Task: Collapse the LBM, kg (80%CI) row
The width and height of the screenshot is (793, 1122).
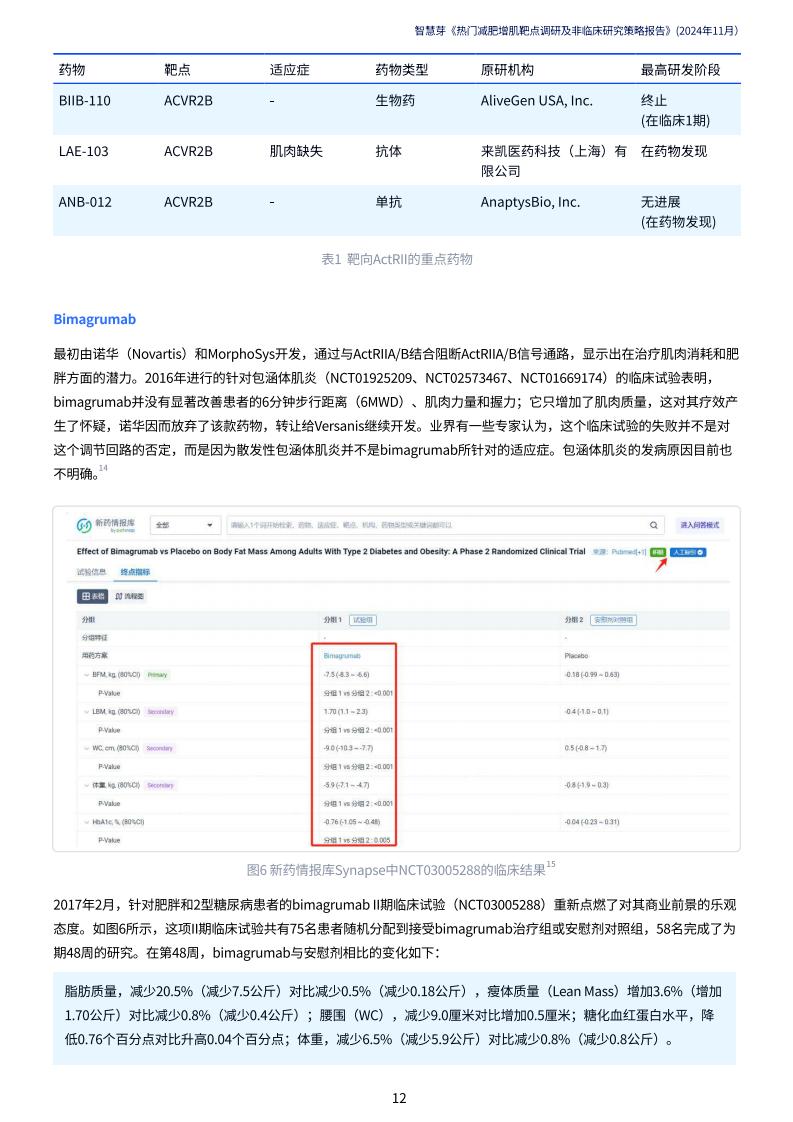Action: 87,712
